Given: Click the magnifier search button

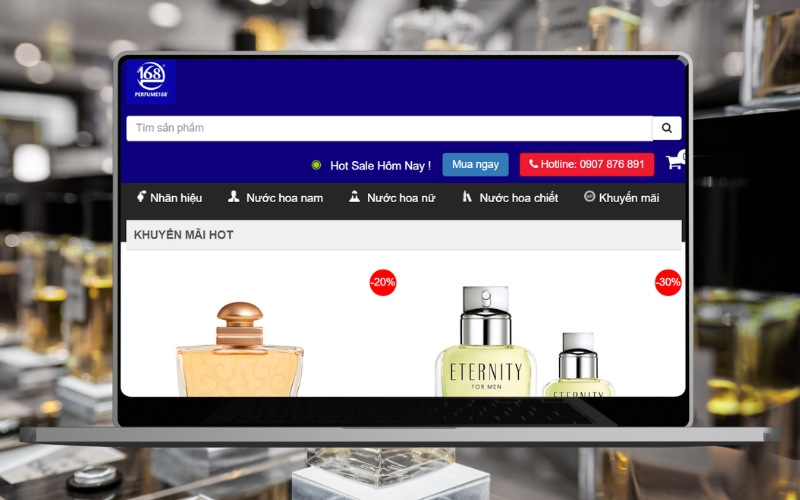Looking at the screenshot, I should (666, 128).
